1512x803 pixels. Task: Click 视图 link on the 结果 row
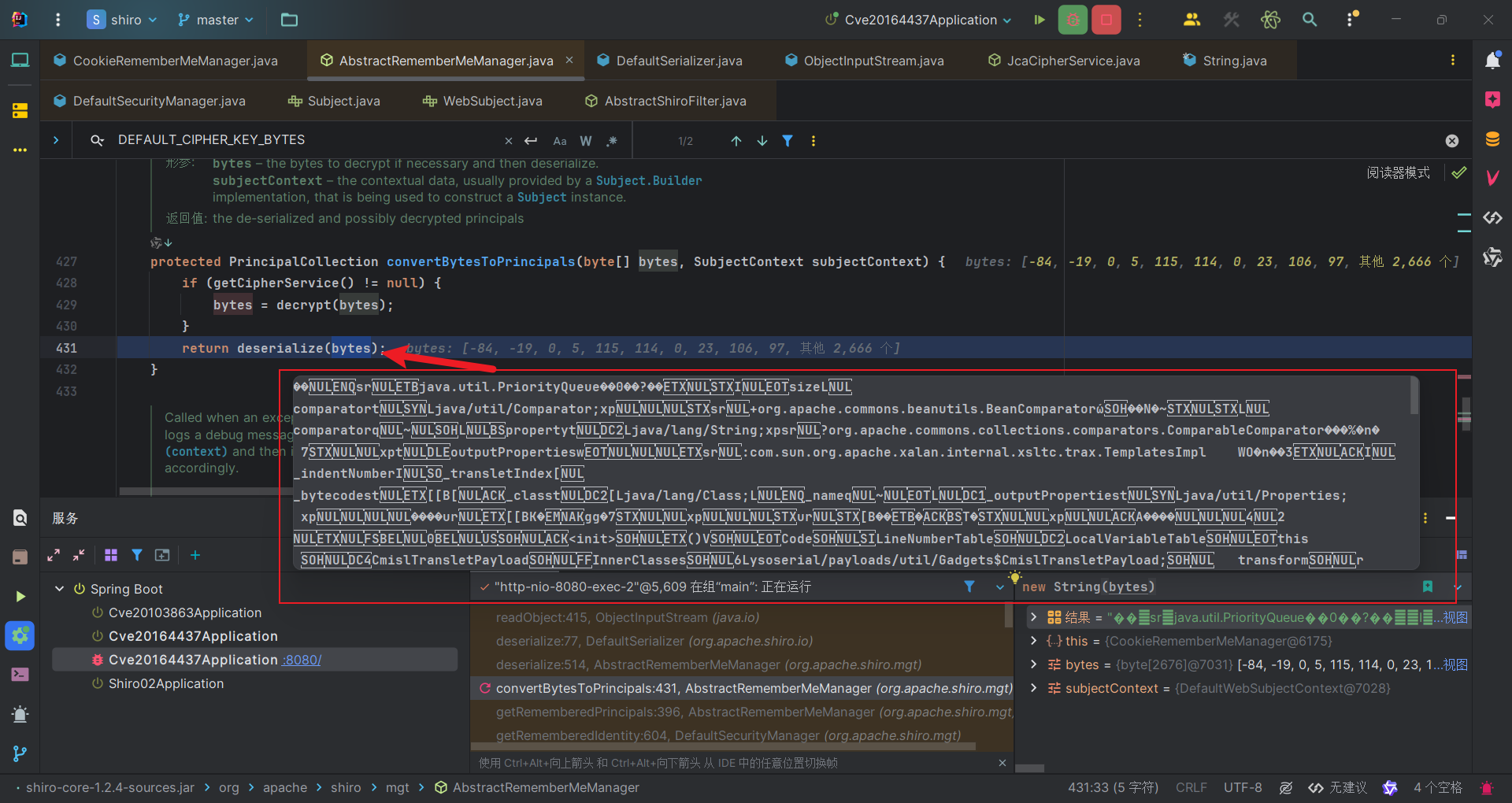[1455, 617]
